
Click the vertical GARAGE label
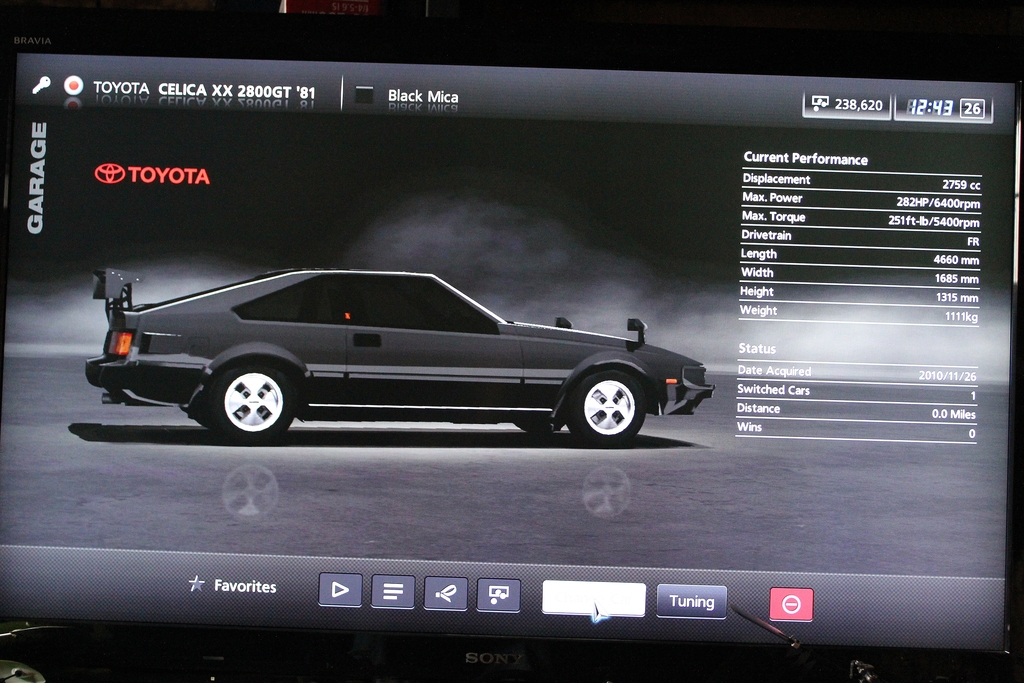coord(37,178)
